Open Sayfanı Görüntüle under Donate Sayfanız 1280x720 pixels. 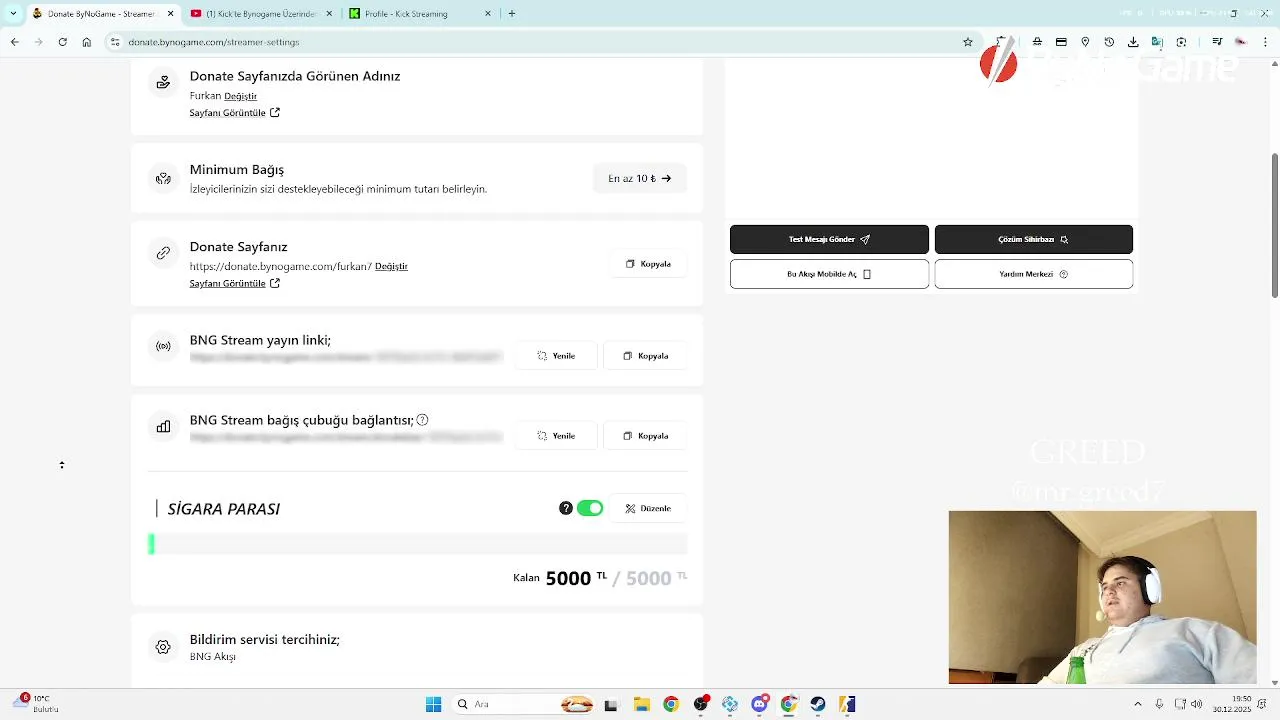coord(235,283)
